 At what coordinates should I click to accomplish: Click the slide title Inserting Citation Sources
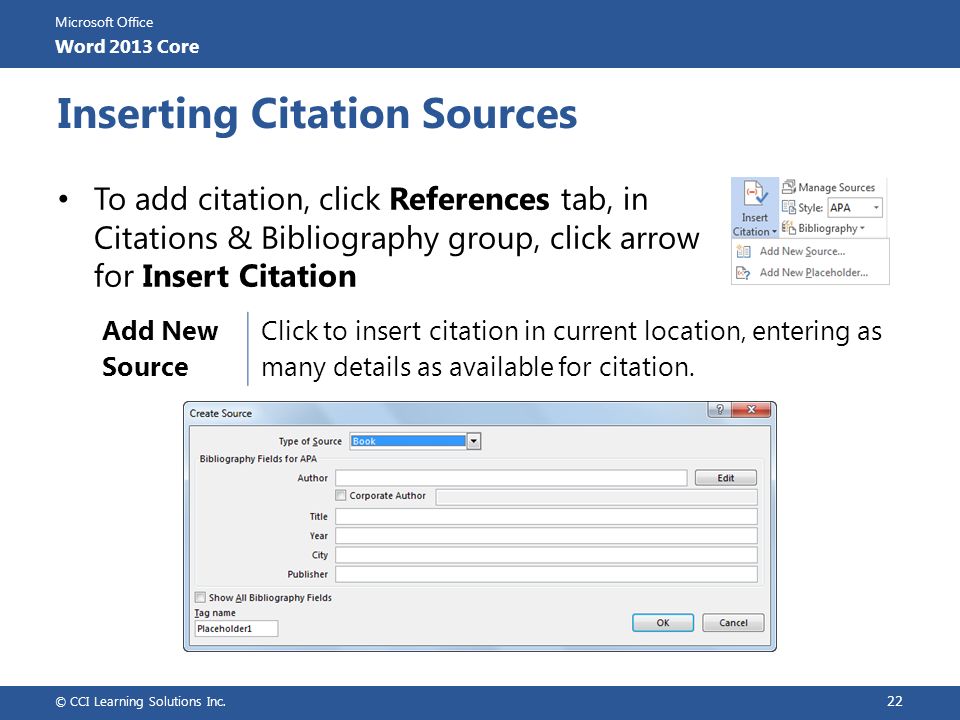point(317,114)
